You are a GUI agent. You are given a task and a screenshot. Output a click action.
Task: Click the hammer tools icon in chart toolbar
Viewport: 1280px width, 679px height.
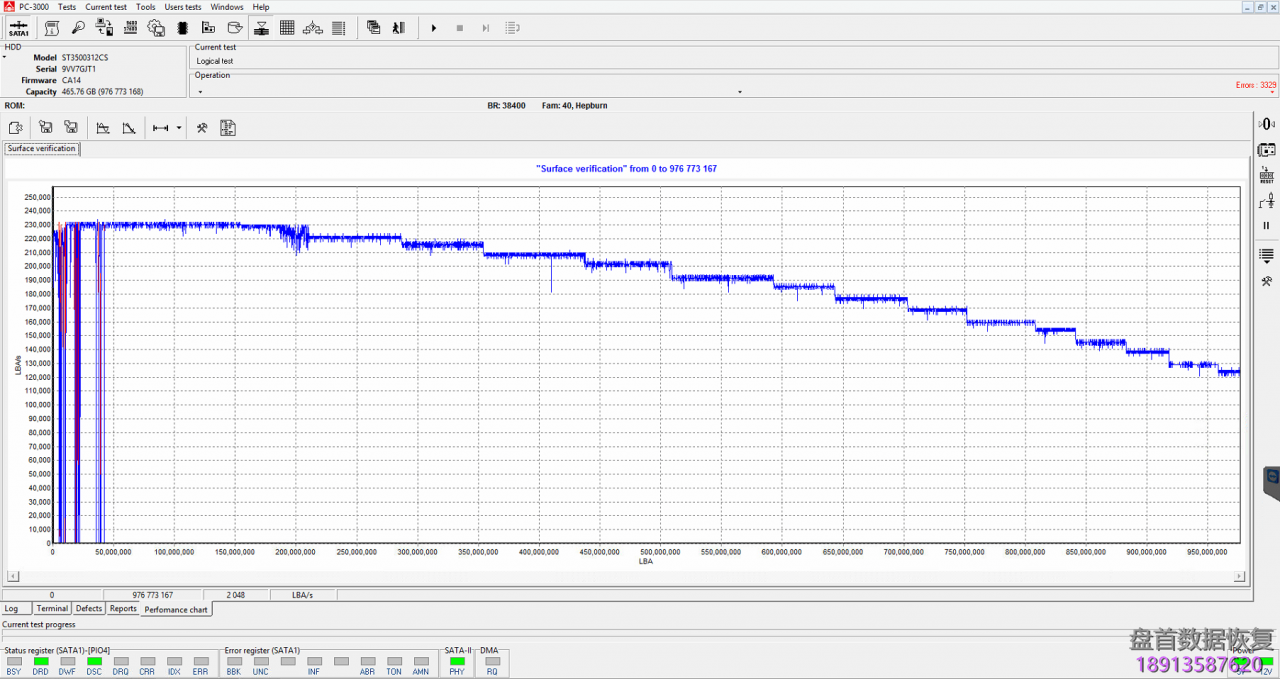[201, 128]
